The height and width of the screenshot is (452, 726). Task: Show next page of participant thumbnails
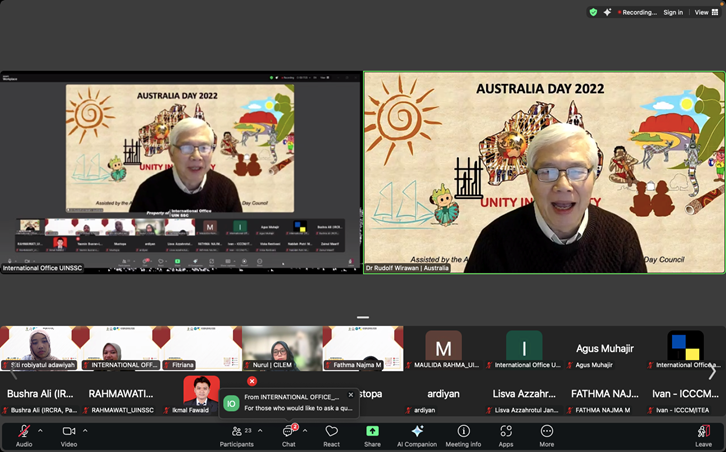tap(713, 371)
